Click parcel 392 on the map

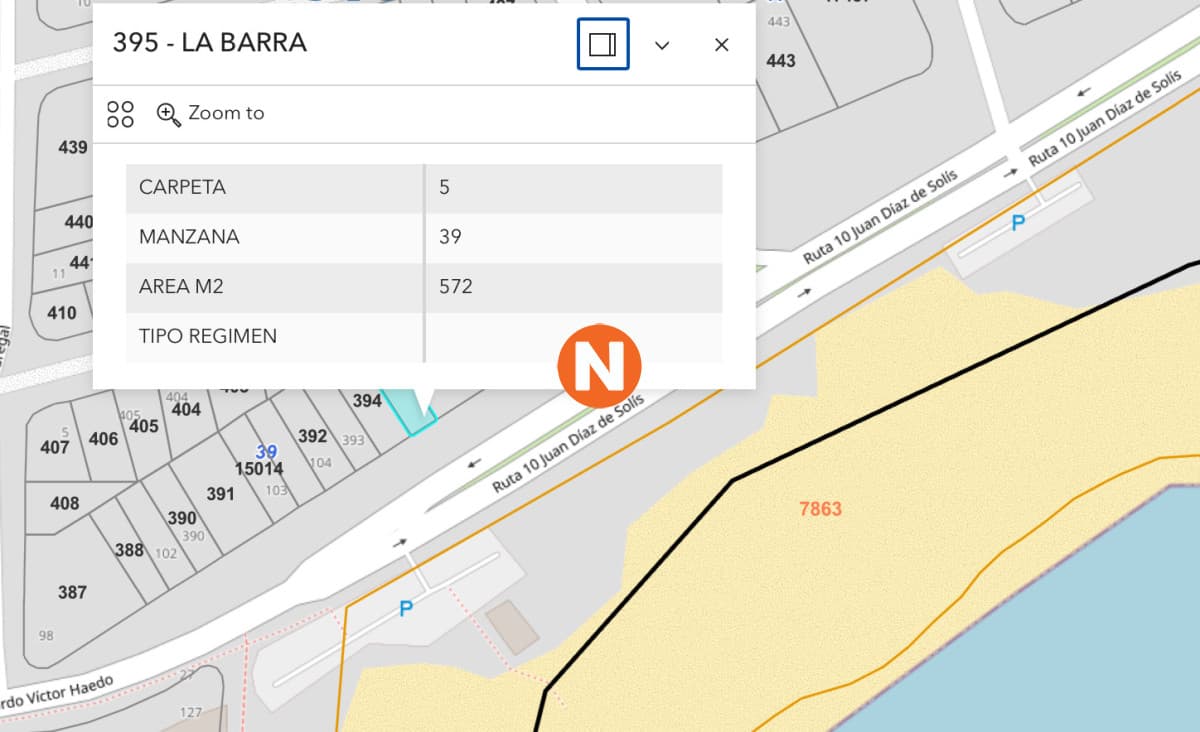pyautogui.click(x=313, y=436)
